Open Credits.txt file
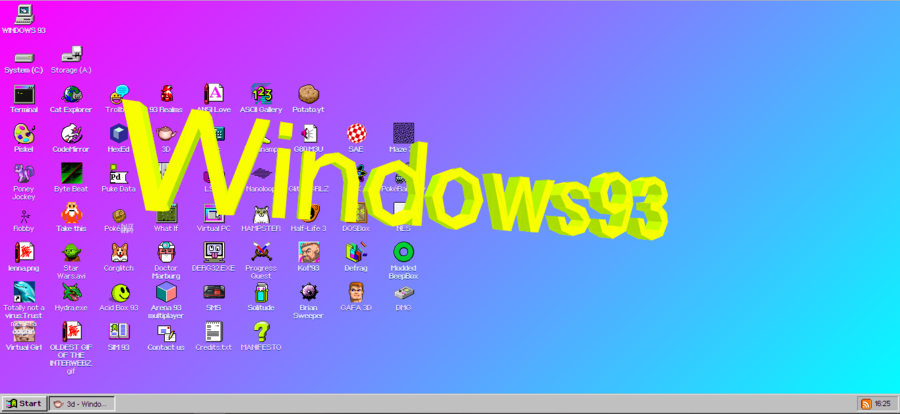900x414 pixels. point(214,331)
